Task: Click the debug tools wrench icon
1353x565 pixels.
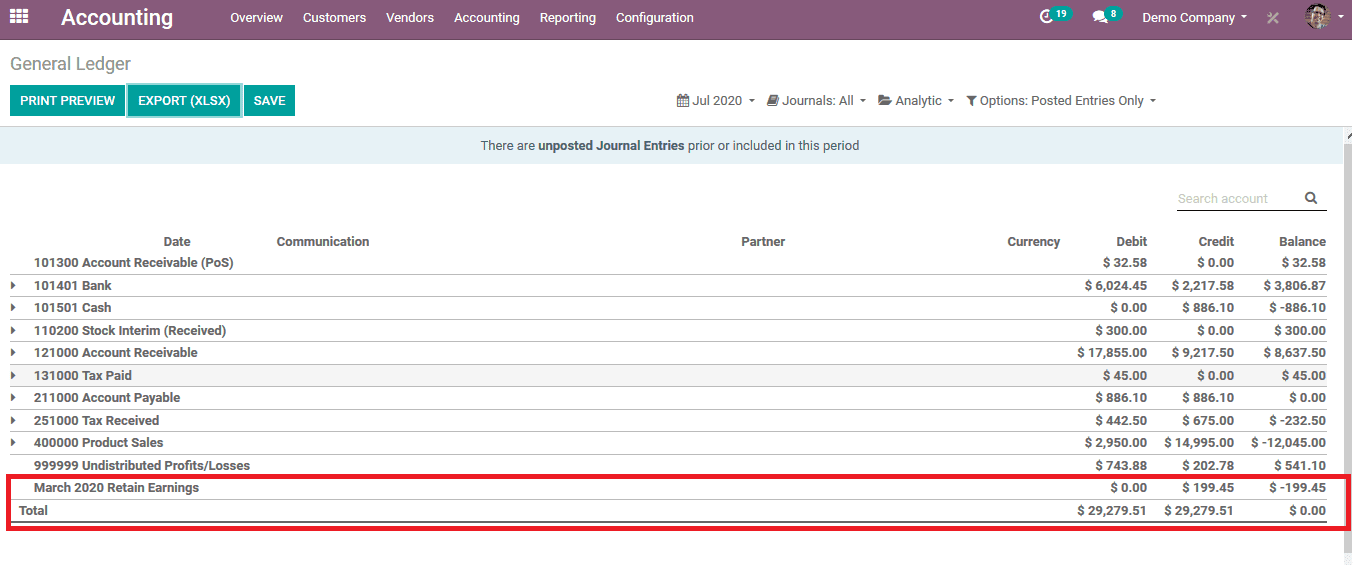Action: (x=1273, y=18)
